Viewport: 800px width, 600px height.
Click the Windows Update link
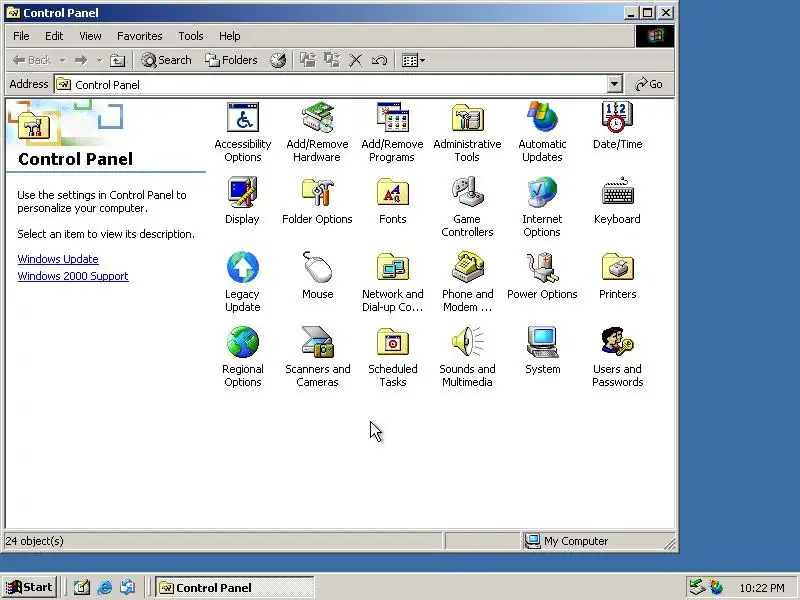point(58,259)
